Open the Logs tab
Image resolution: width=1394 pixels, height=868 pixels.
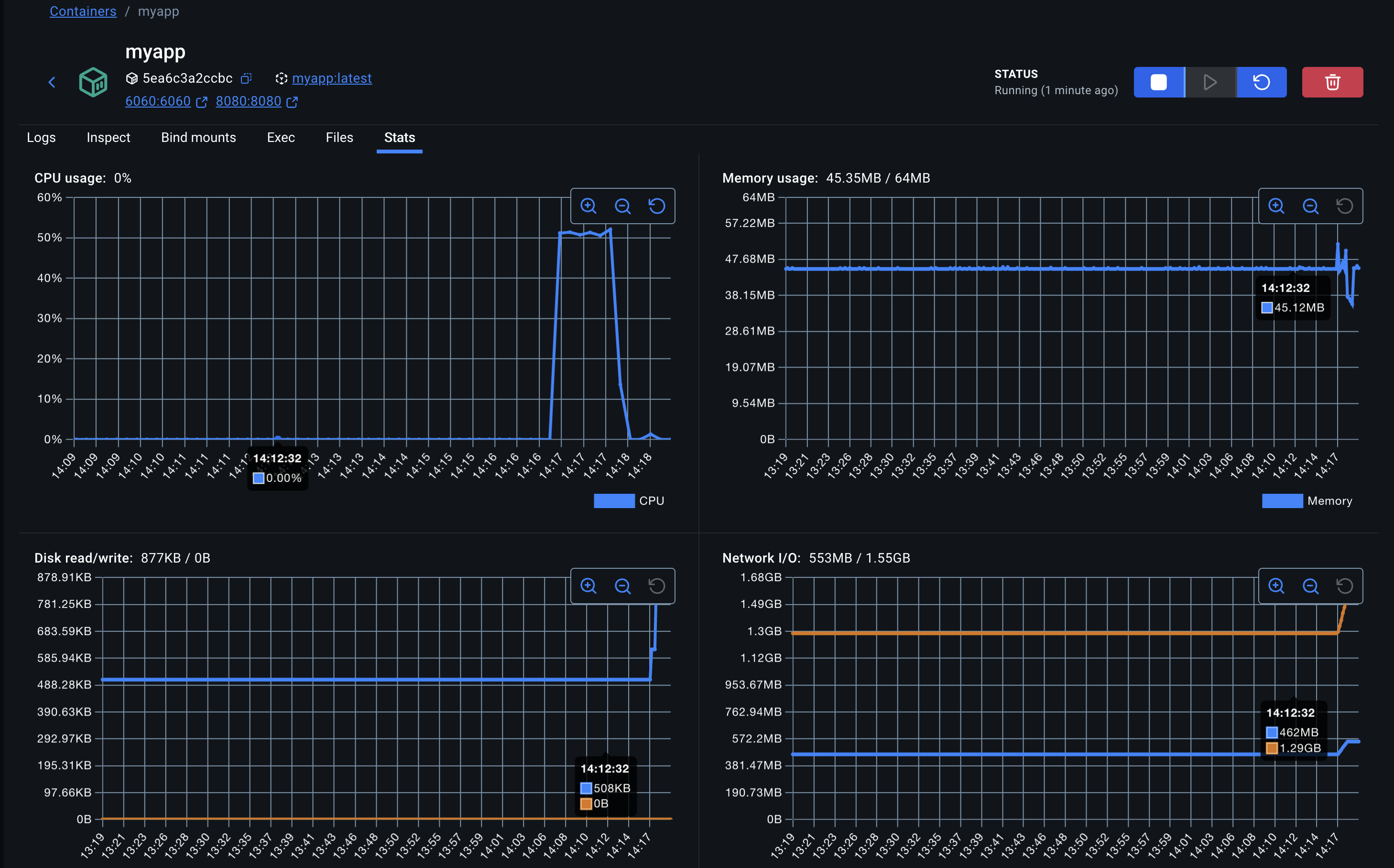click(x=41, y=138)
